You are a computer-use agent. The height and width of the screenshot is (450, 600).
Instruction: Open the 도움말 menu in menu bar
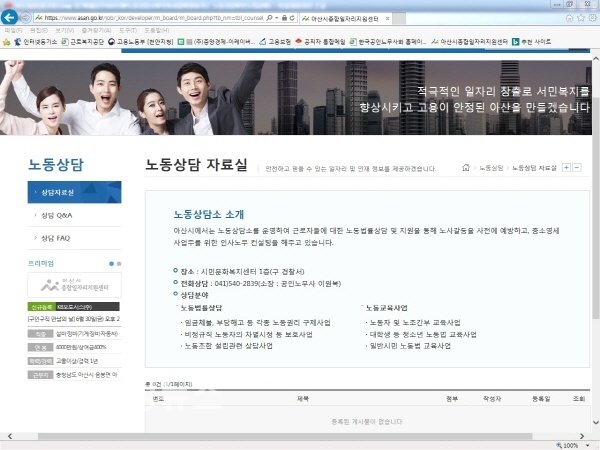click(x=156, y=30)
